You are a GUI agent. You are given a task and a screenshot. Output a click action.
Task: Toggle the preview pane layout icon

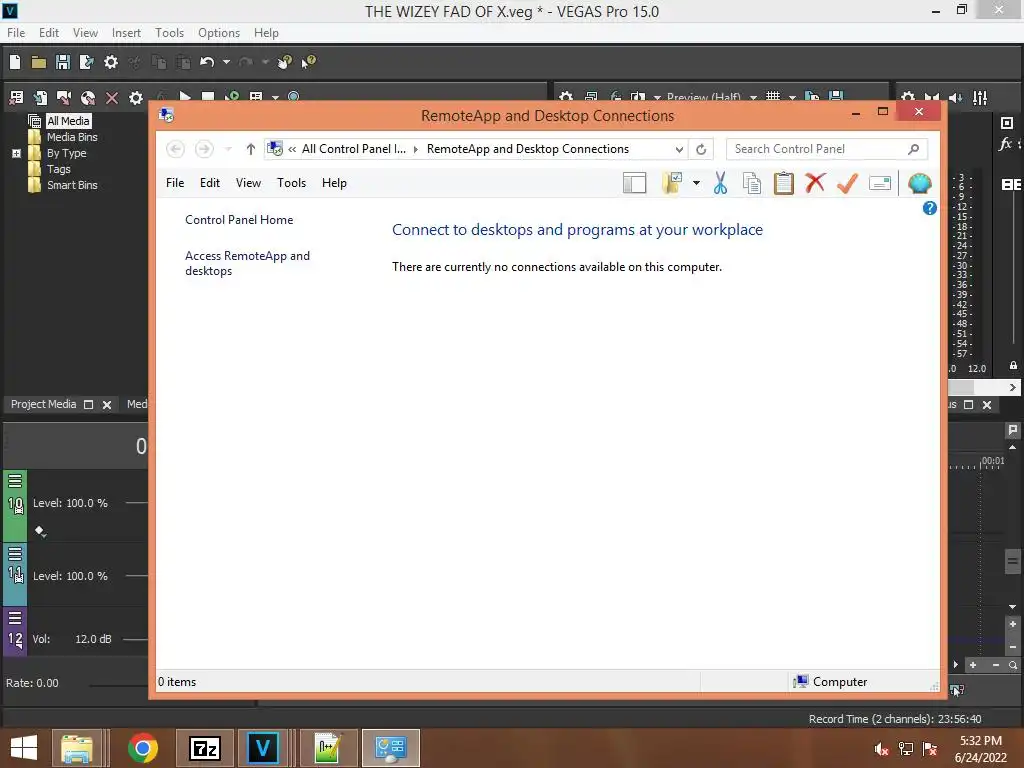pos(634,184)
